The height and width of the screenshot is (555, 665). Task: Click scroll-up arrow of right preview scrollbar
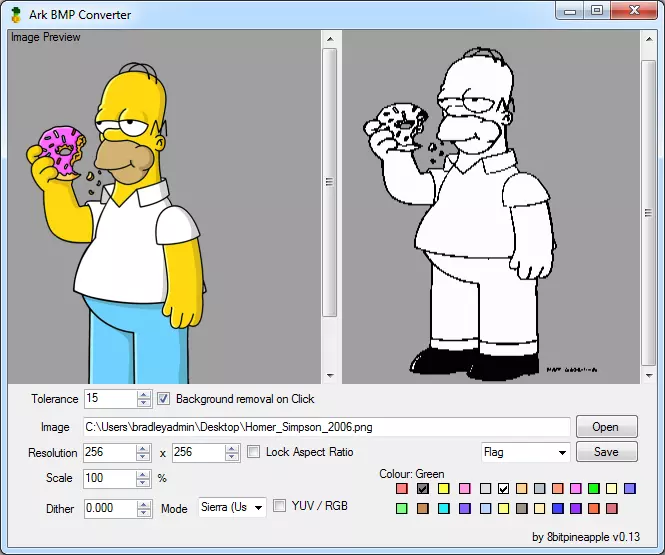(x=649, y=39)
